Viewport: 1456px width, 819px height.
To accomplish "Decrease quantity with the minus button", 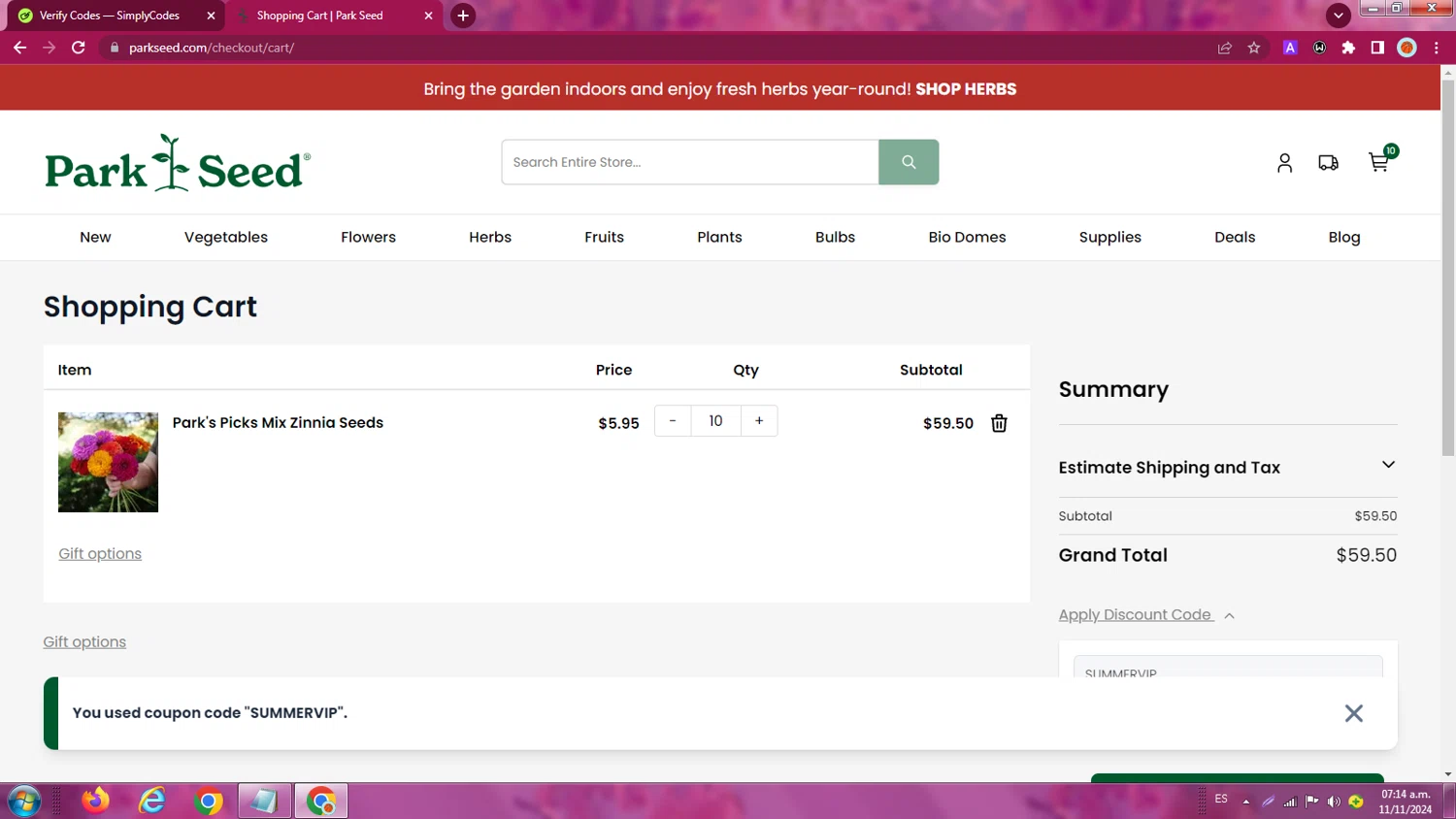I will (x=673, y=421).
